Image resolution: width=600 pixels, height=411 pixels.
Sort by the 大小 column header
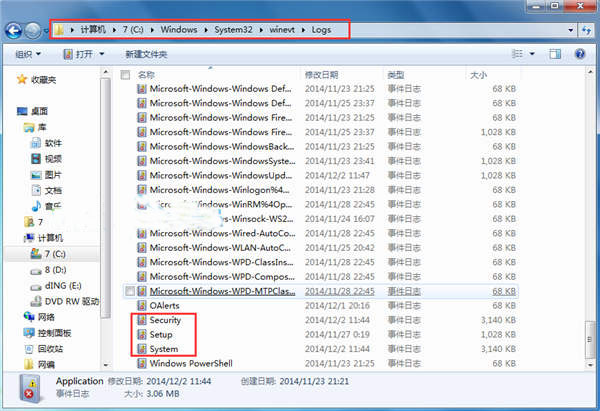point(478,75)
